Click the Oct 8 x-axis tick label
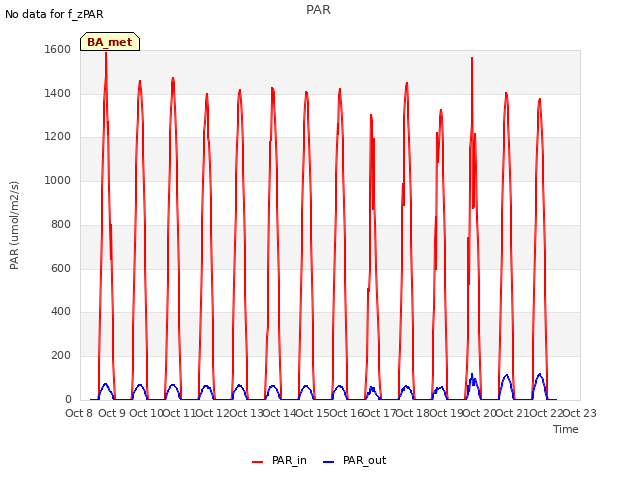640x480 pixels. click(79, 413)
